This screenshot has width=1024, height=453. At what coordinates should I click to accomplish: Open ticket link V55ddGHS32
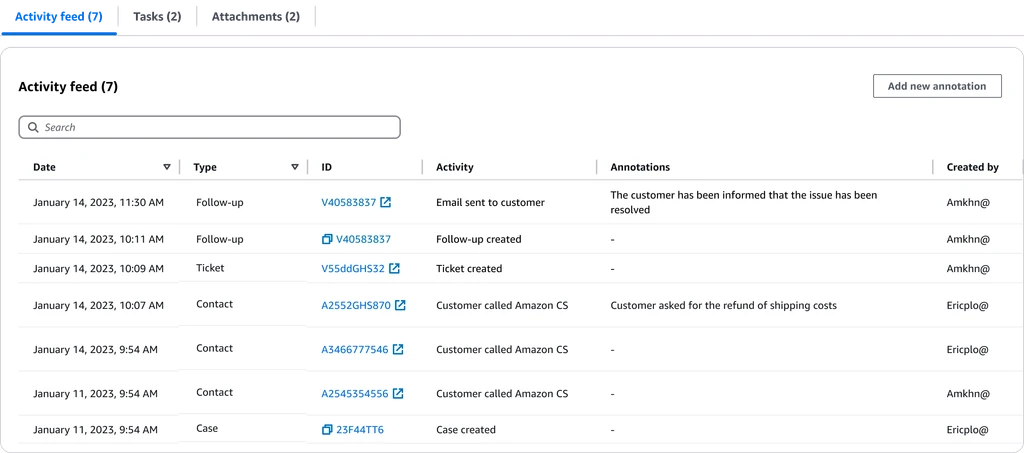tap(353, 269)
